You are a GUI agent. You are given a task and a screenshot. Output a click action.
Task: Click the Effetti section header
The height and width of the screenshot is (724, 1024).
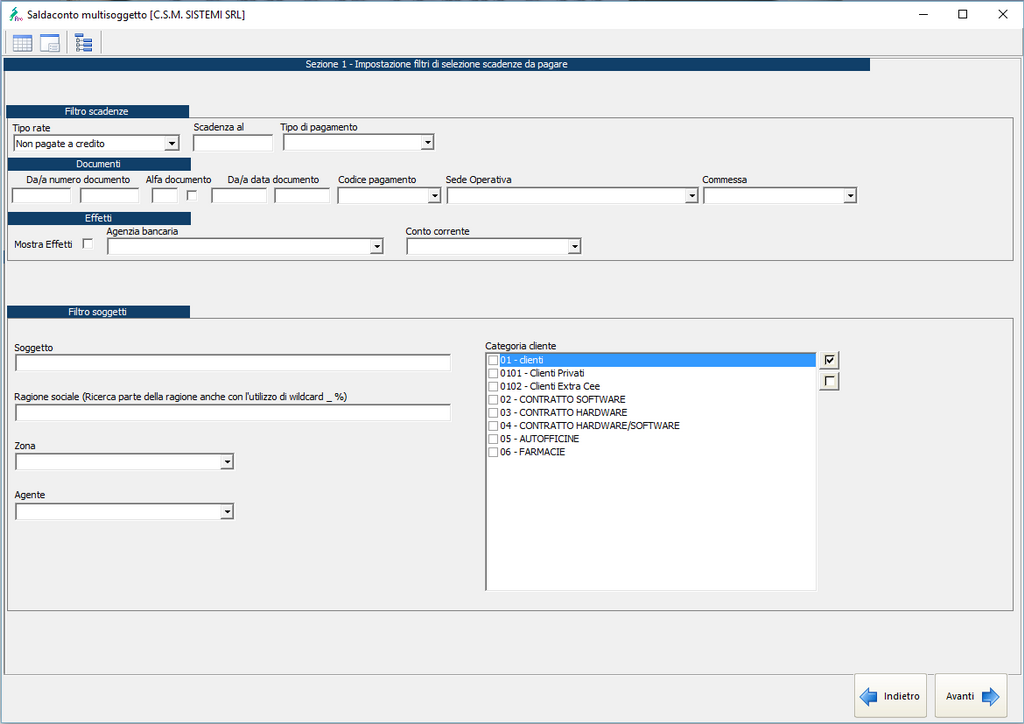click(99, 218)
